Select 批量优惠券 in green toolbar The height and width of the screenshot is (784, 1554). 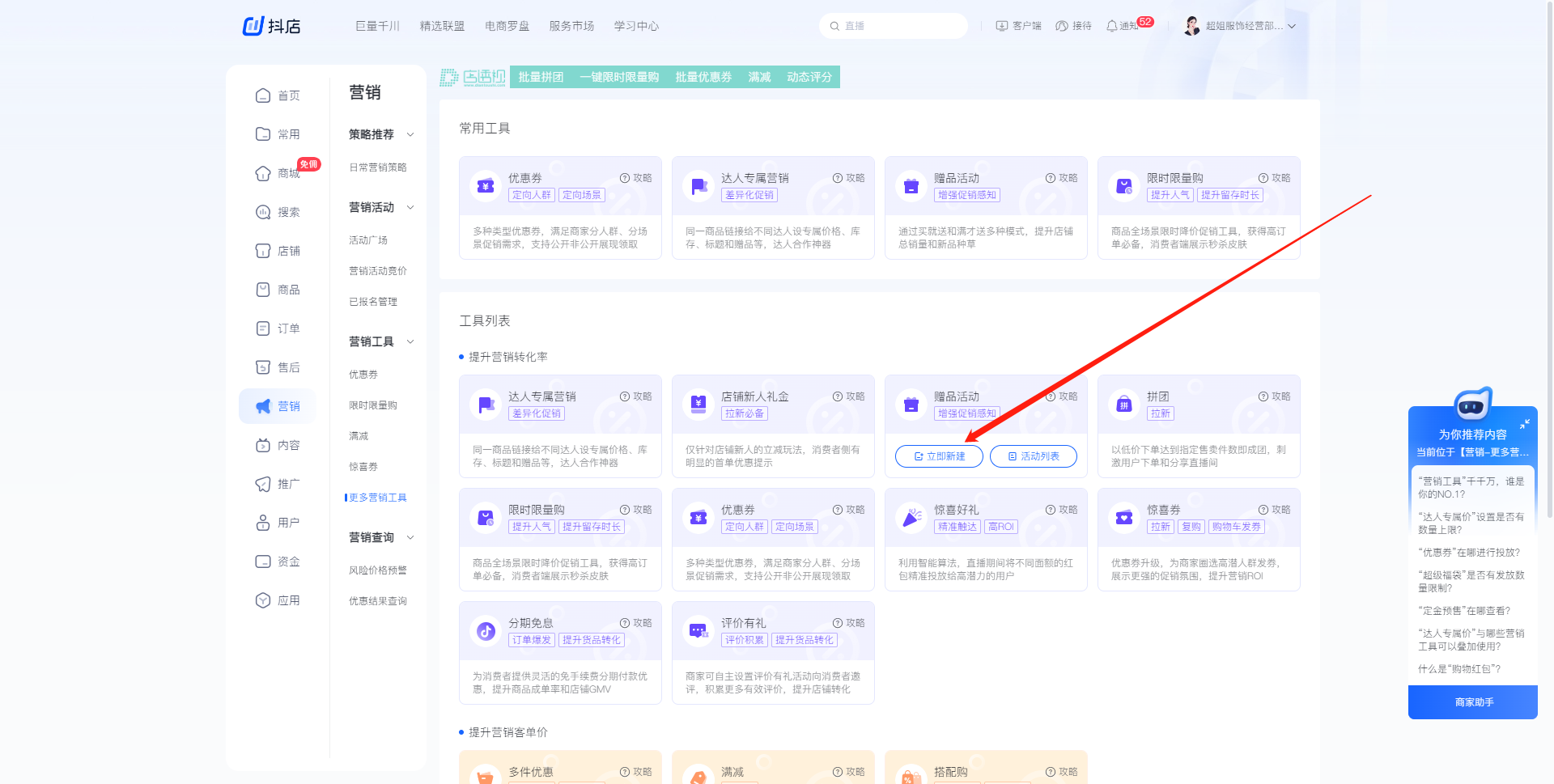[703, 77]
